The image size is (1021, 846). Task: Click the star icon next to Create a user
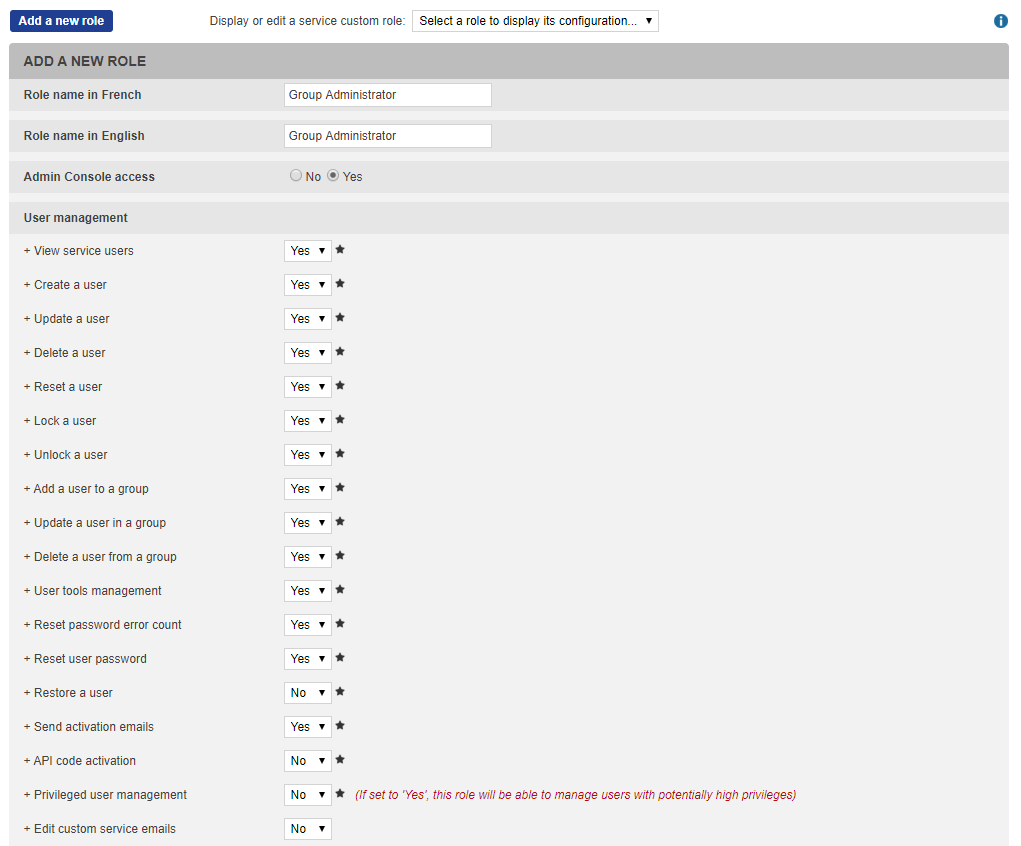(x=340, y=284)
